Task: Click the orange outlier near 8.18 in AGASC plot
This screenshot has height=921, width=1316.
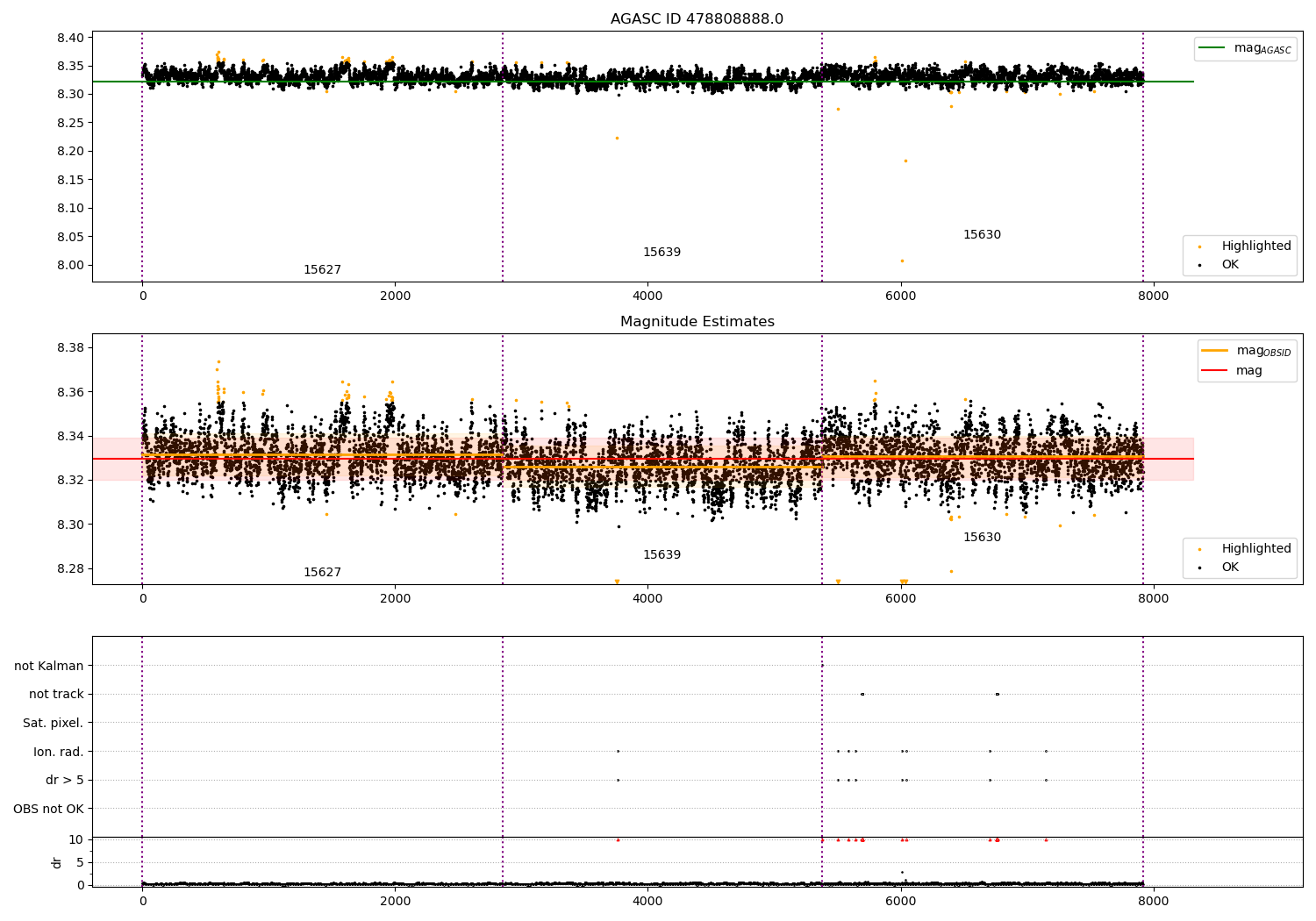Action: click(905, 161)
